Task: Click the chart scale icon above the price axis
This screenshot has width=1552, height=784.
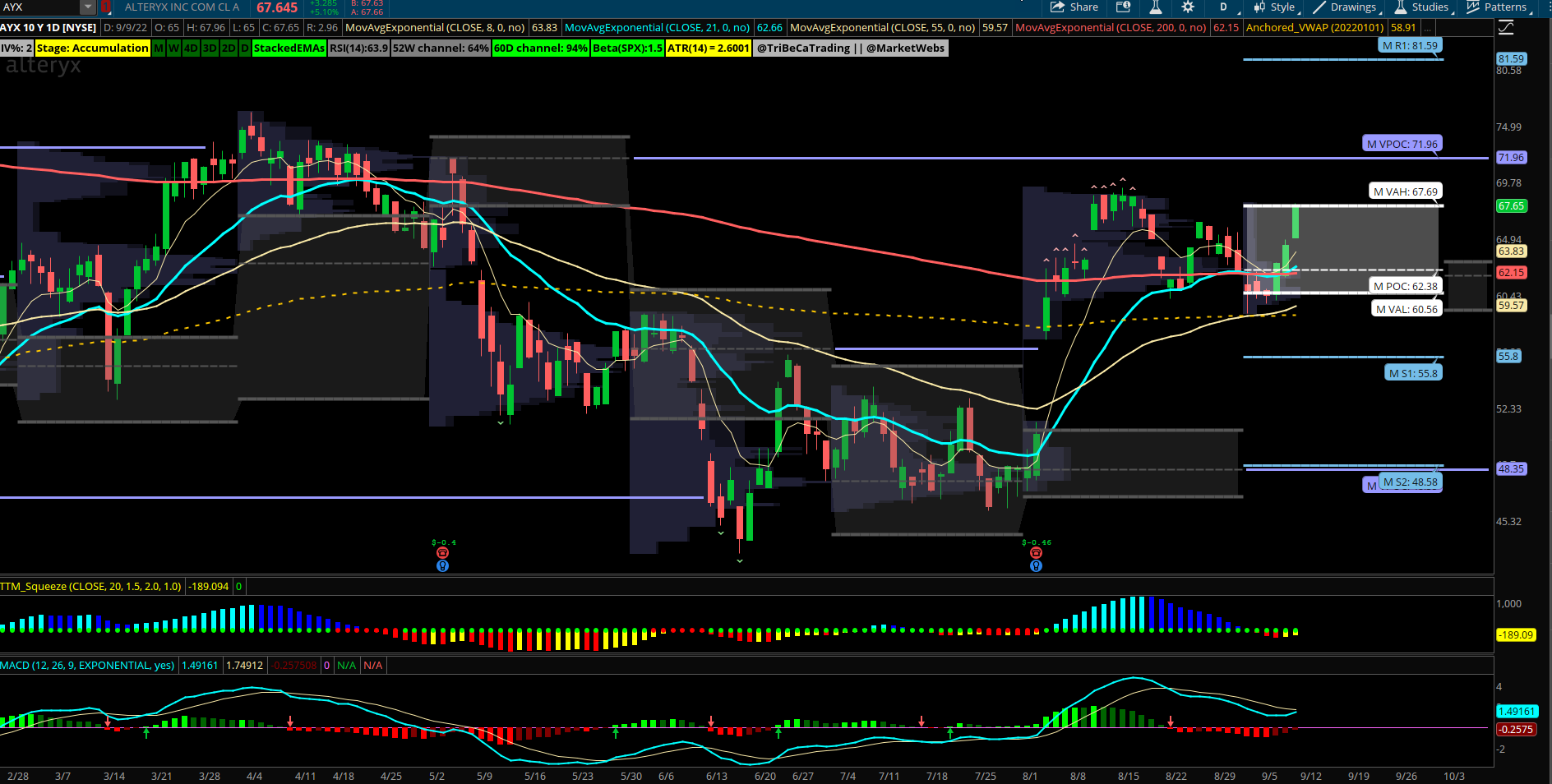Action: tap(1506, 28)
